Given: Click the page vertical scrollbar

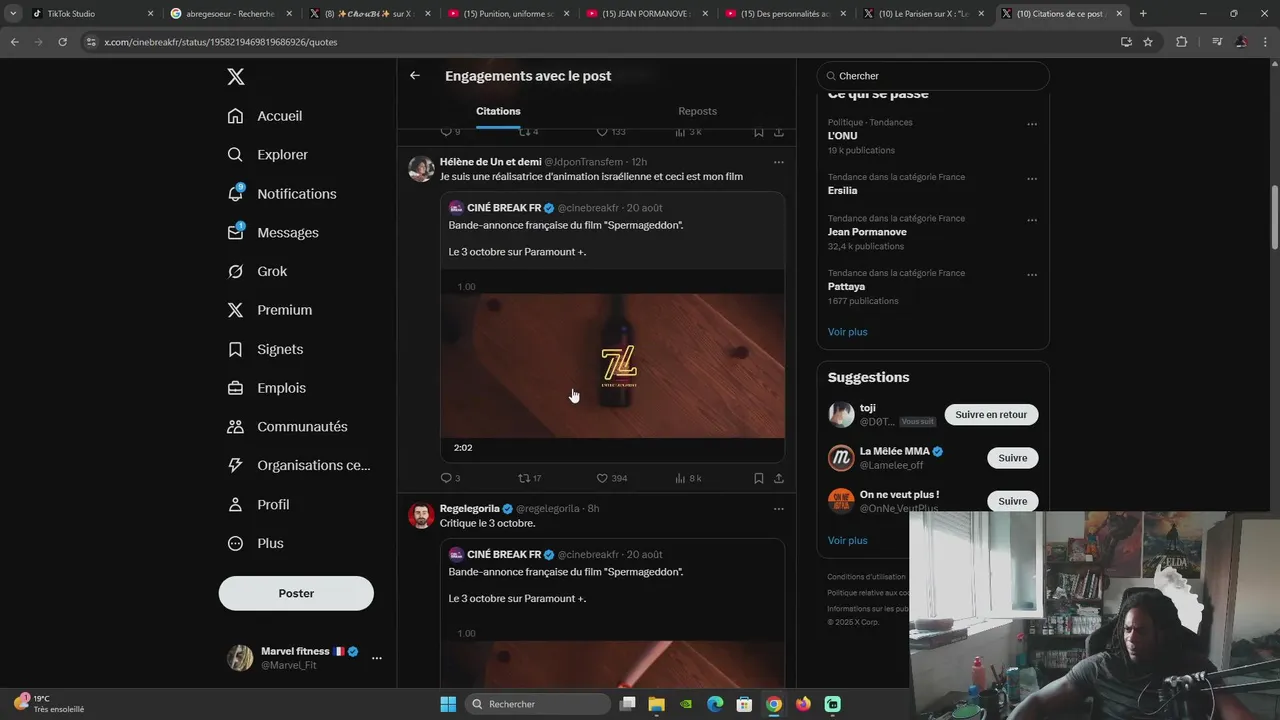Looking at the screenshot, I should [1274, 218].
